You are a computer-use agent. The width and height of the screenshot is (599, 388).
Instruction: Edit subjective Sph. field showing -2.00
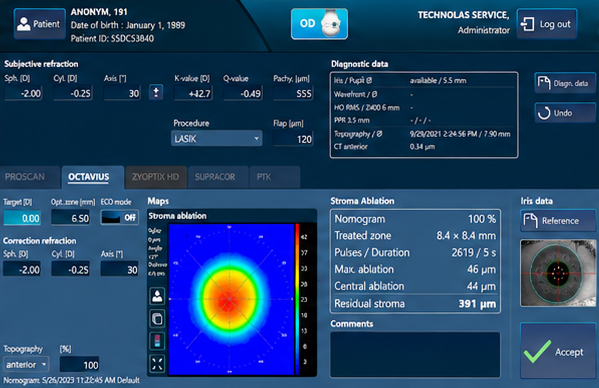point(23,93)
